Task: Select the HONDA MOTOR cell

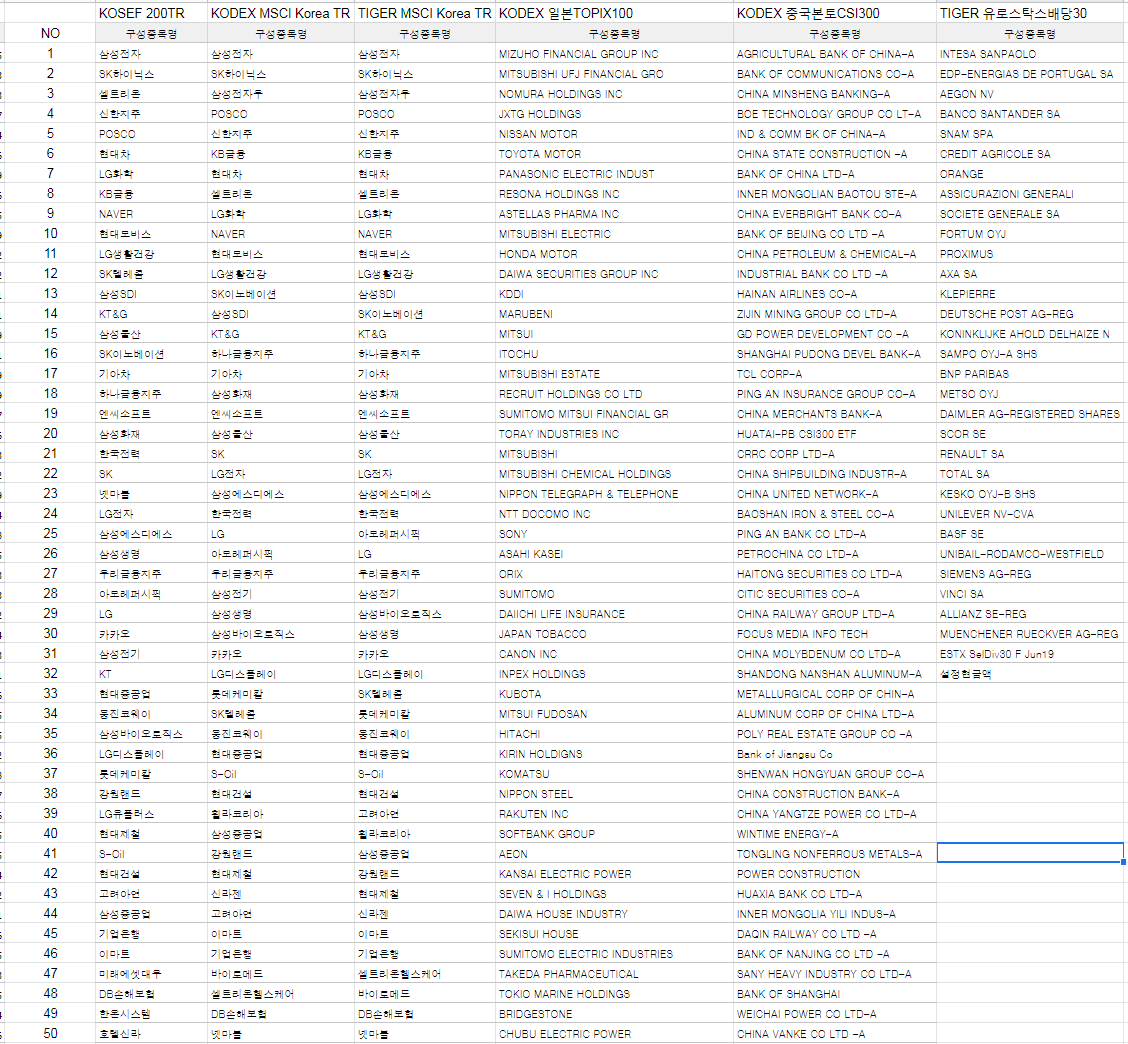Action: (x=614, y=253)
